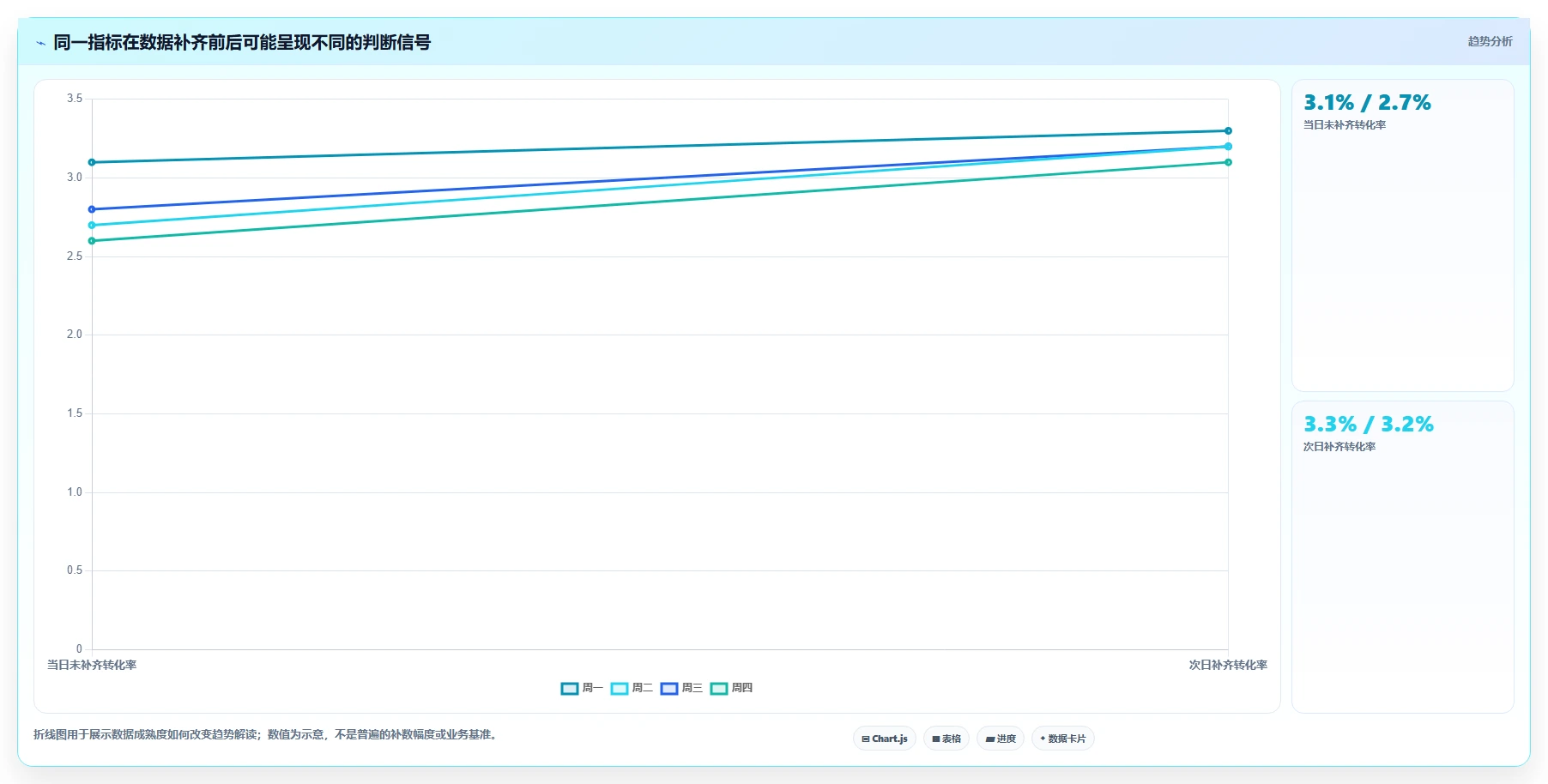Click the y-axis tick 1.5
The height and width of the screenshot is (784, 1548).
click(75, 413)
